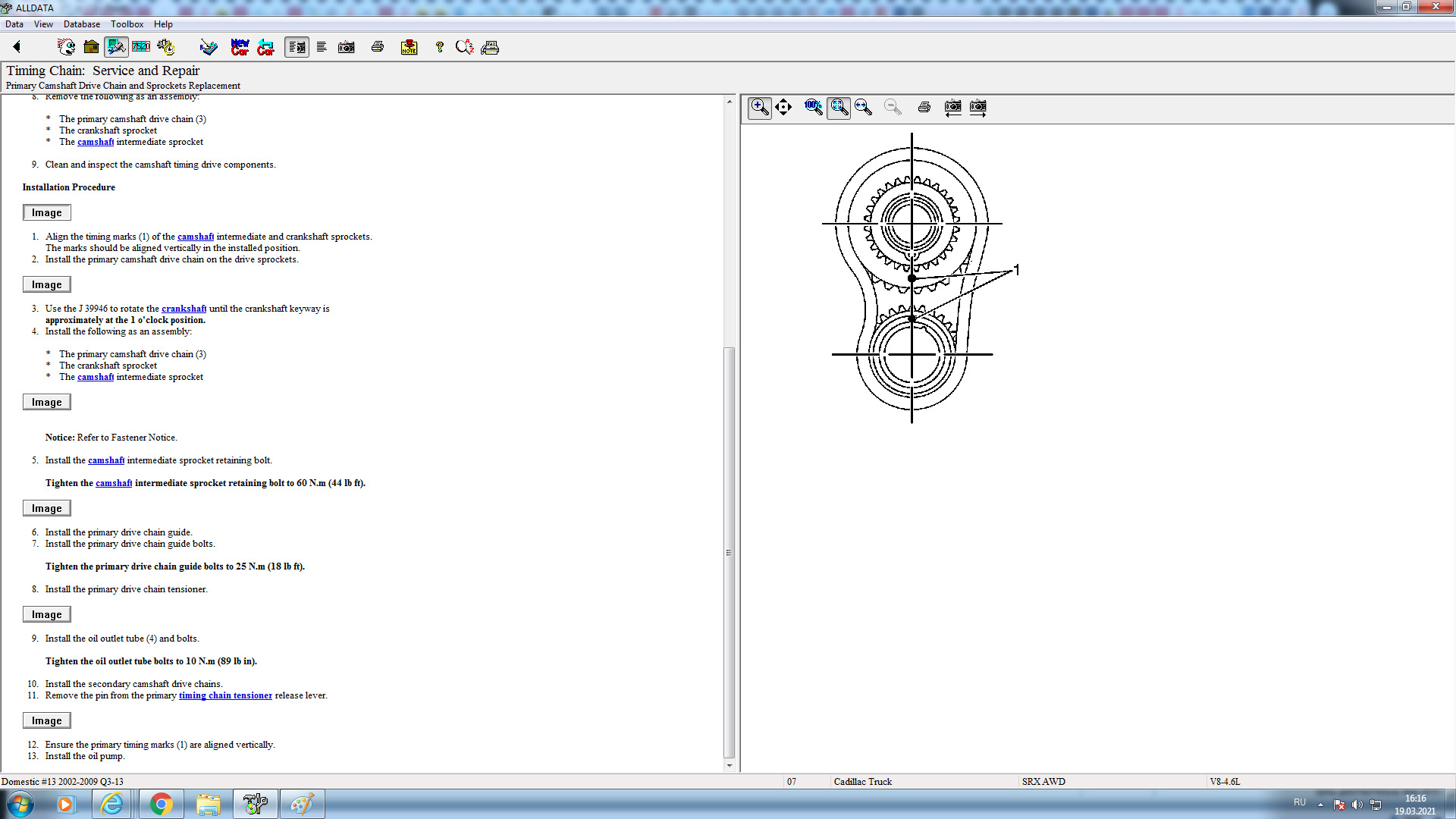The width and height of the screenshot is (1456, 819).
Task: Open the Toolbox menu
Action: pos(127,24)
